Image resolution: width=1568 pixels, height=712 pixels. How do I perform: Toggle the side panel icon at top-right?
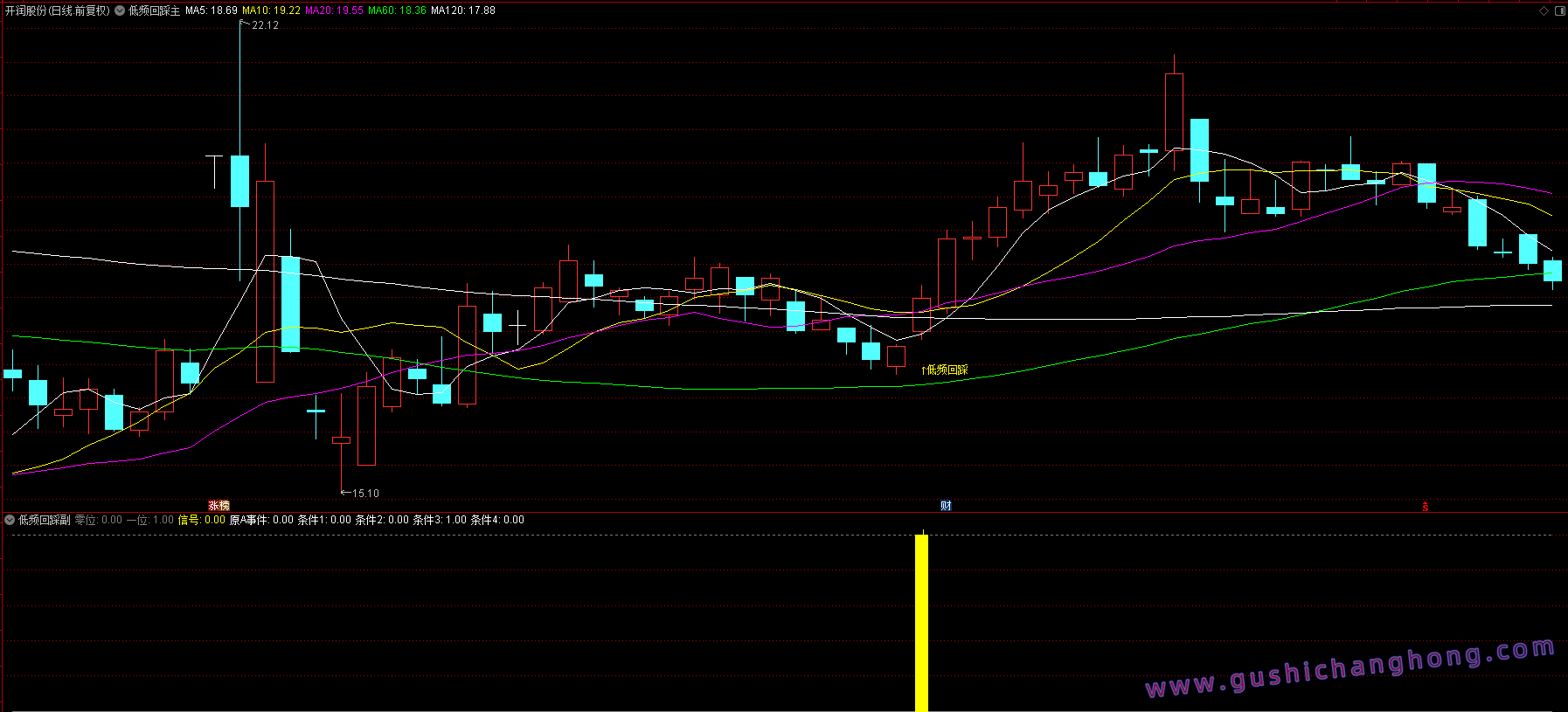click(1559, 10)
